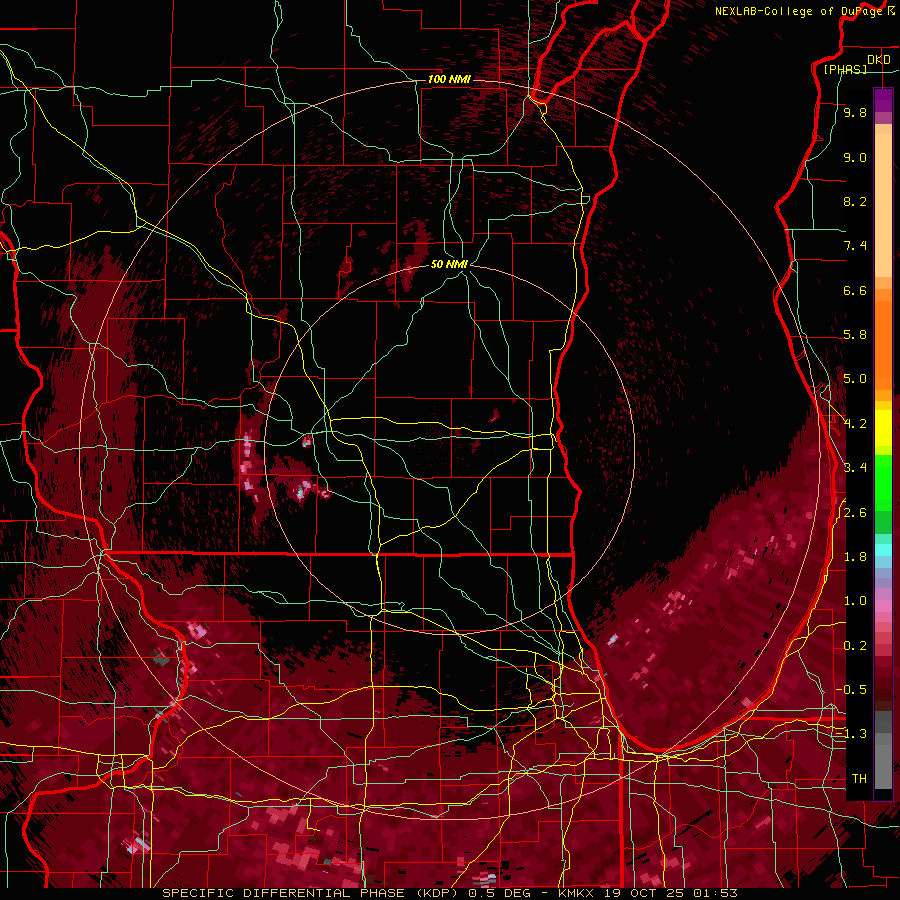
Task: Click the 8.2 value on color scale
Action: click(855, 201)
